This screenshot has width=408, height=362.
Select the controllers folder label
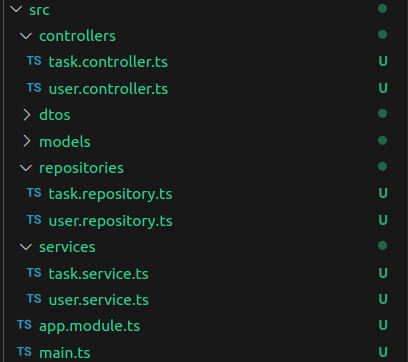pyautogui.click(x=77, y=36)
